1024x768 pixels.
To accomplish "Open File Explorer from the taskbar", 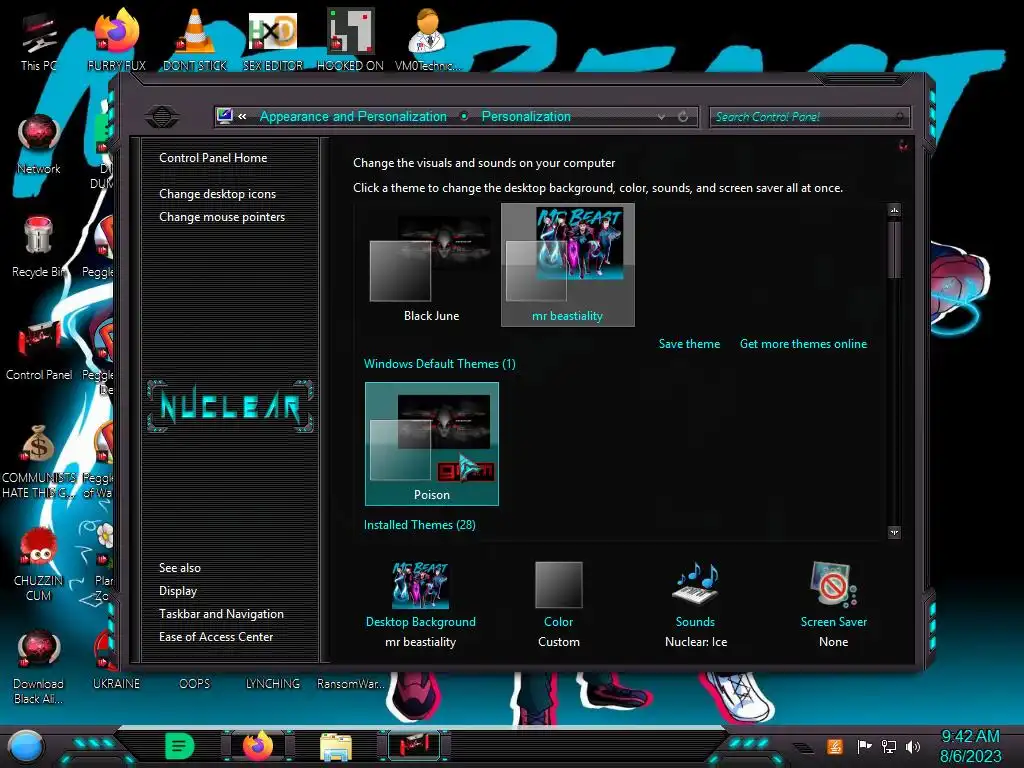I will coord(336,747).
